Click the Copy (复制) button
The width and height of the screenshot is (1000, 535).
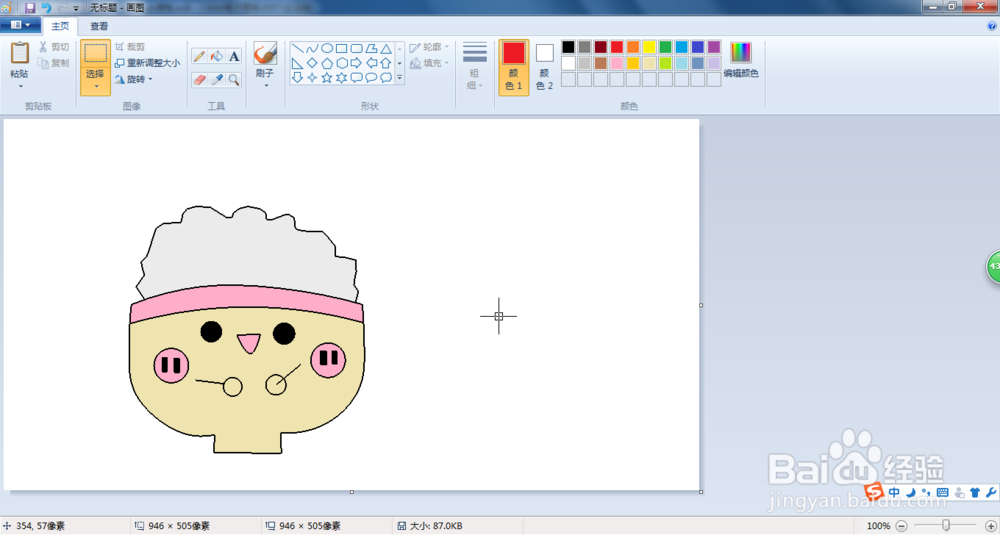tap(54, 63)
